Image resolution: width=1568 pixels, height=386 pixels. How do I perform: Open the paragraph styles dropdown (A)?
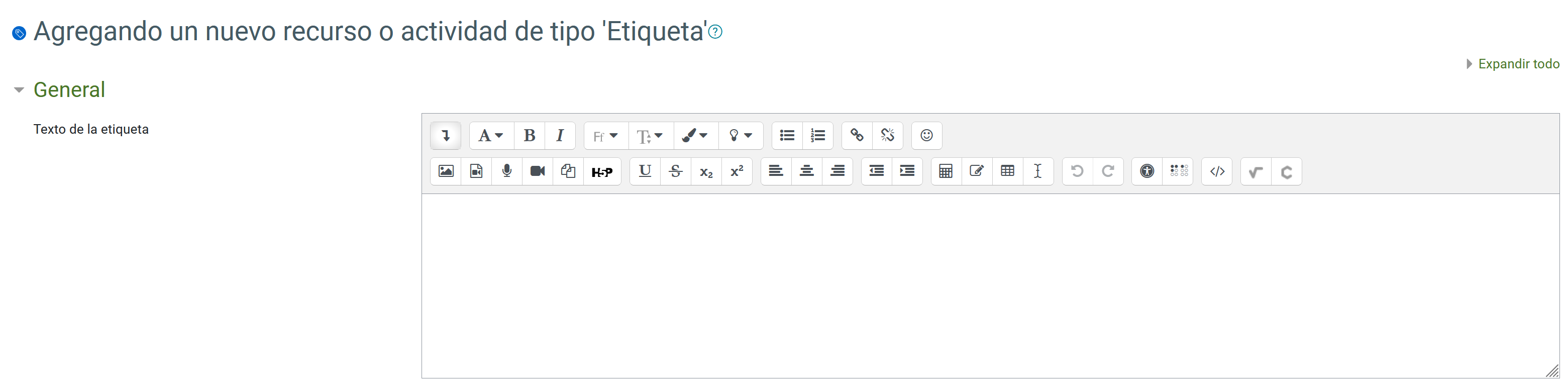491,135
